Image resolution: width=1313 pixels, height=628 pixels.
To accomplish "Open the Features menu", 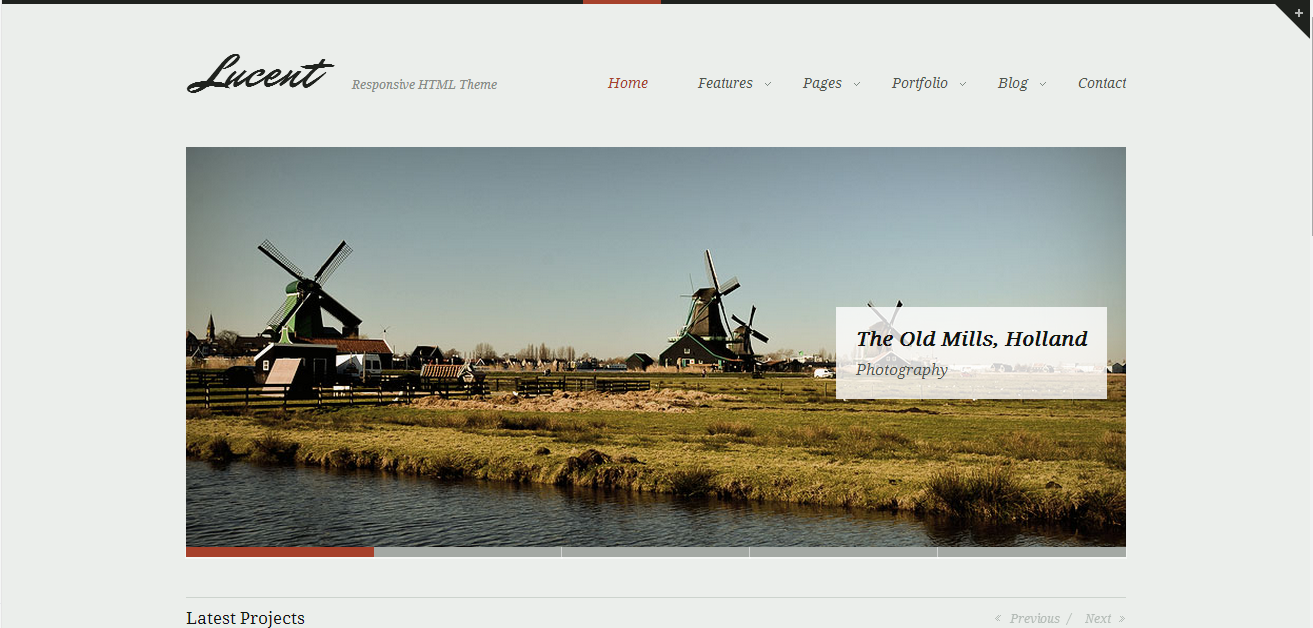I will tap(725, 83).
